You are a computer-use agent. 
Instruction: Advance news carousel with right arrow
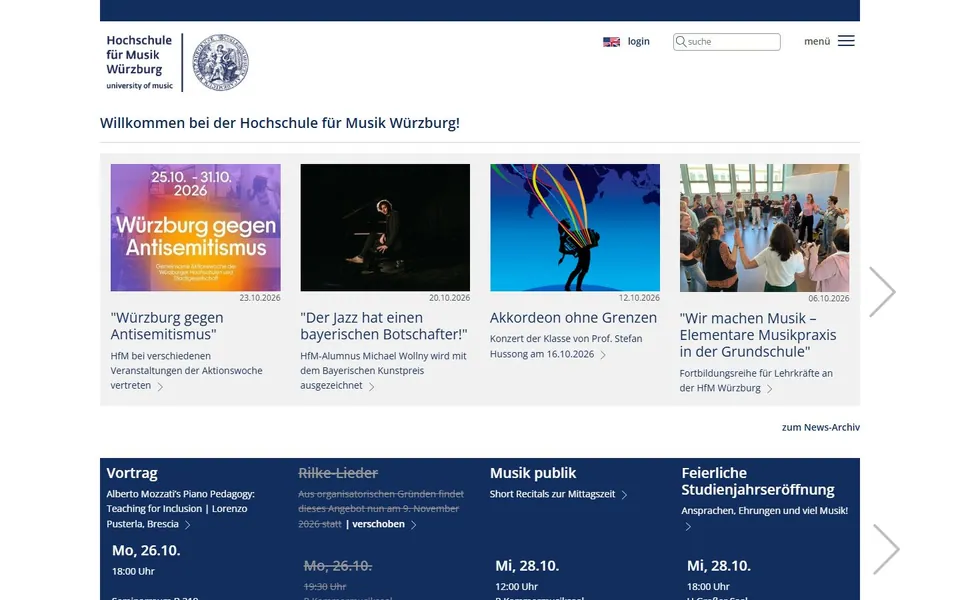tap(882, 292)
